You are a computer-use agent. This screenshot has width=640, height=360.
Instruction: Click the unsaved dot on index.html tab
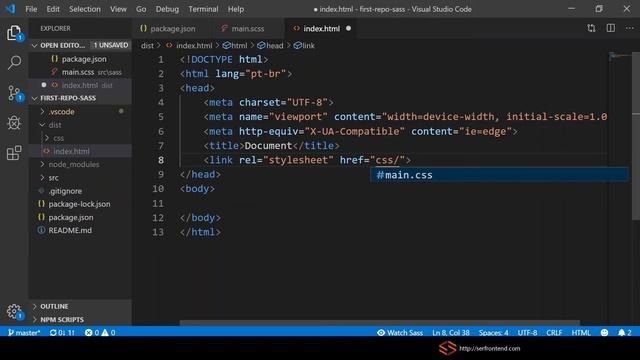[348, 29]
